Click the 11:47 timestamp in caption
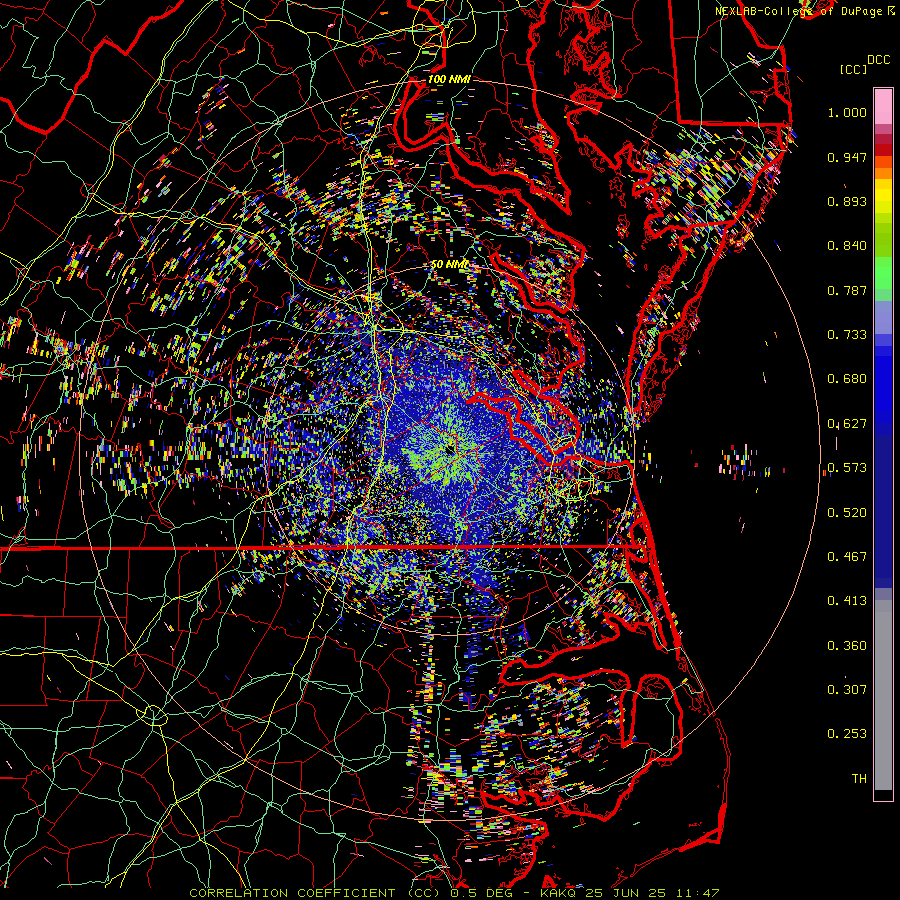 (697, 893)
